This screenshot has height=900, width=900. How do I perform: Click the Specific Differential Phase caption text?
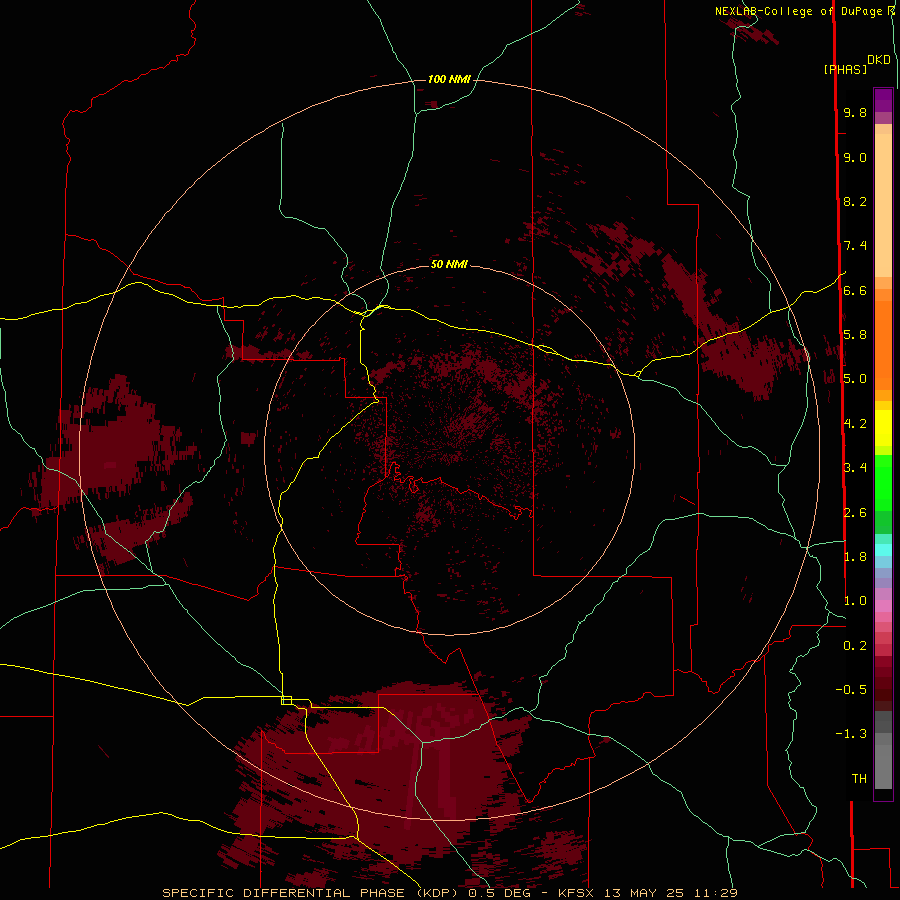click(449, 893)
